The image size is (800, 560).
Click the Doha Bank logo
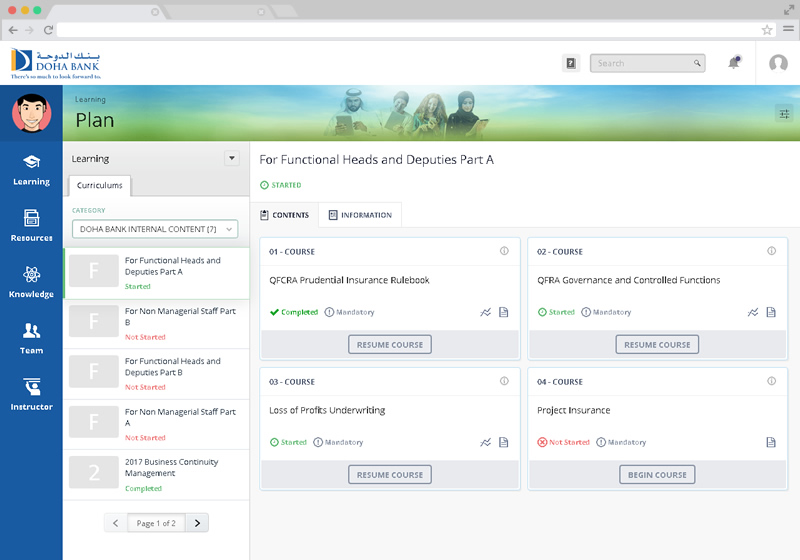tap(56, 63)
